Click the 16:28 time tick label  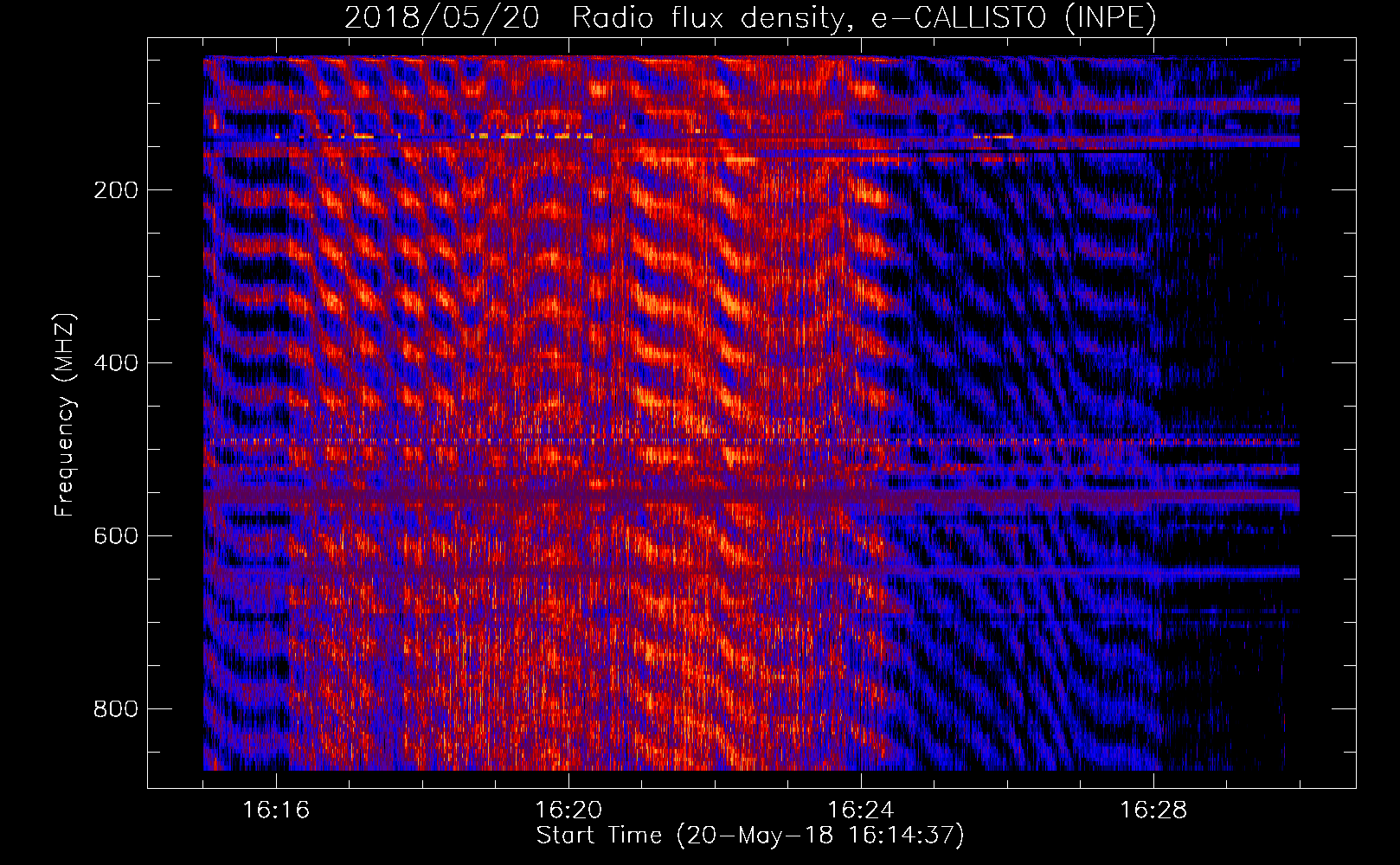click(x=1153, y=811)
